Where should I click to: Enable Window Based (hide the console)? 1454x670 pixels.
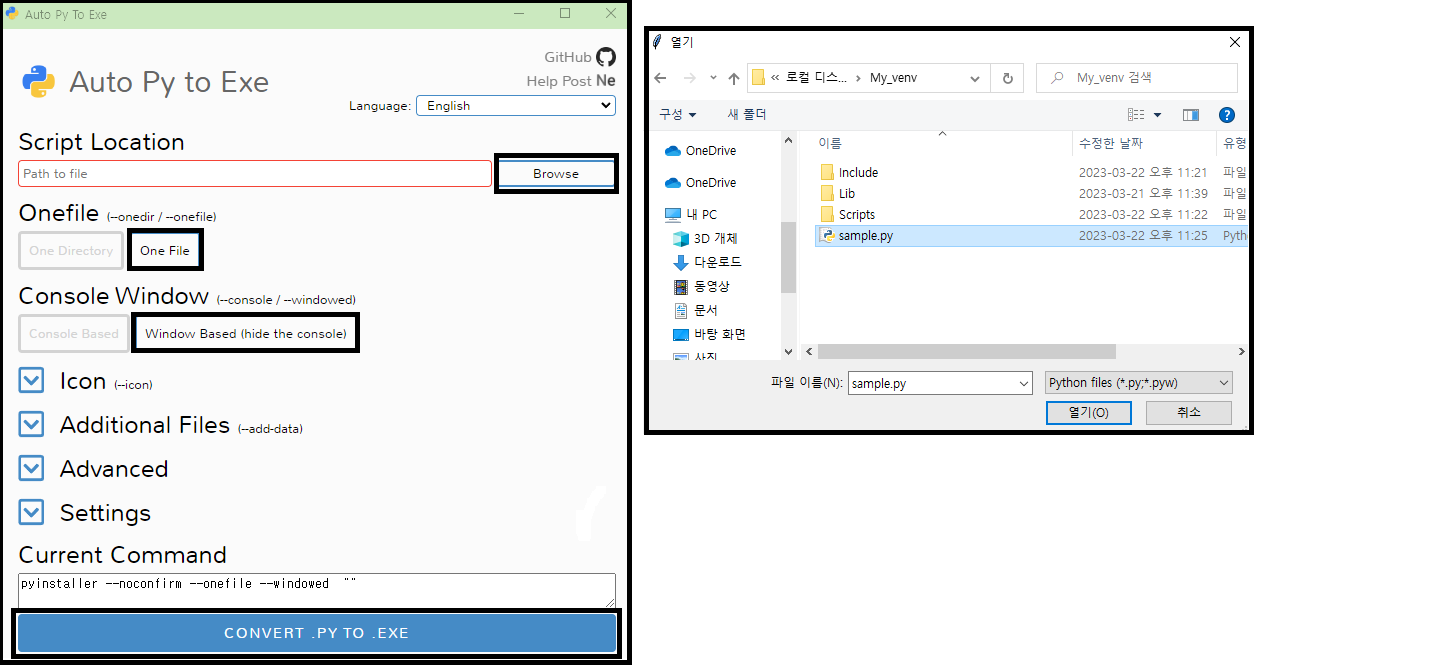(245, 332)
